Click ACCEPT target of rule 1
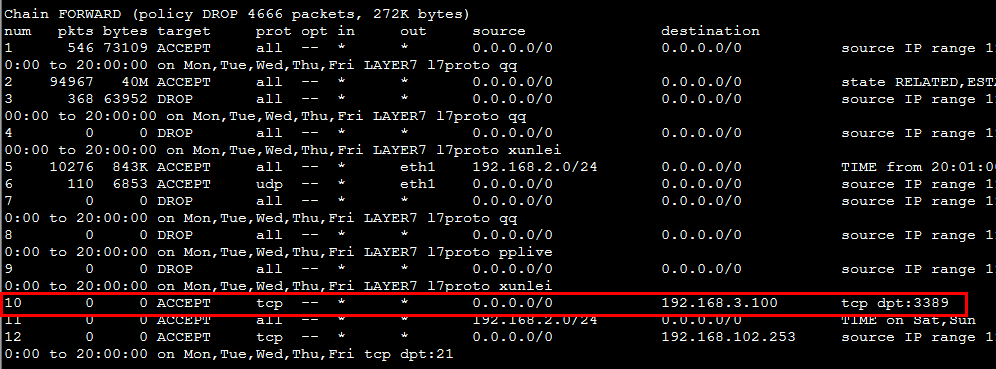This screenshot has width=996, height=369. (x=184, y=48)
